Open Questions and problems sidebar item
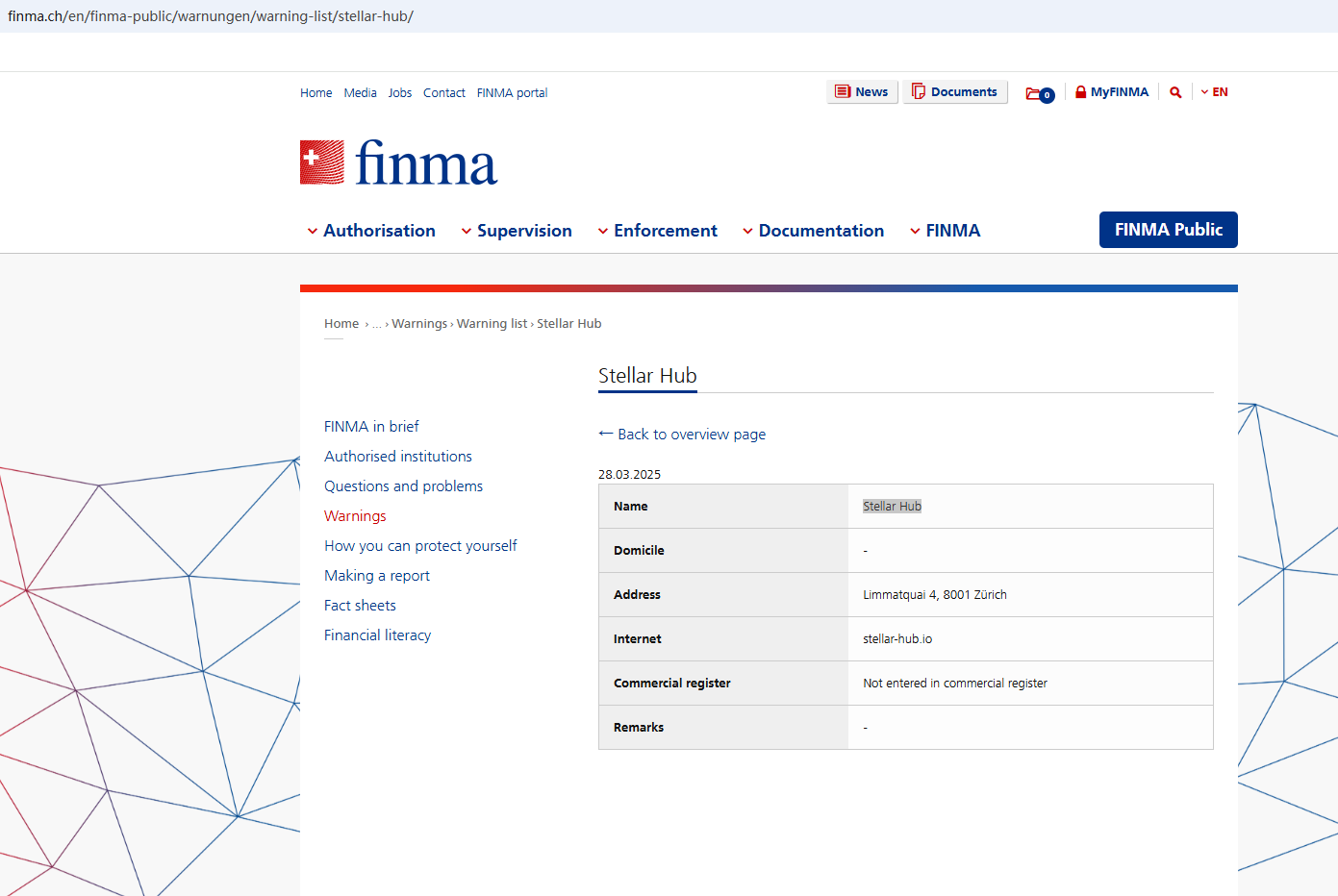The image size is (1338, 896). pos(404,486)
